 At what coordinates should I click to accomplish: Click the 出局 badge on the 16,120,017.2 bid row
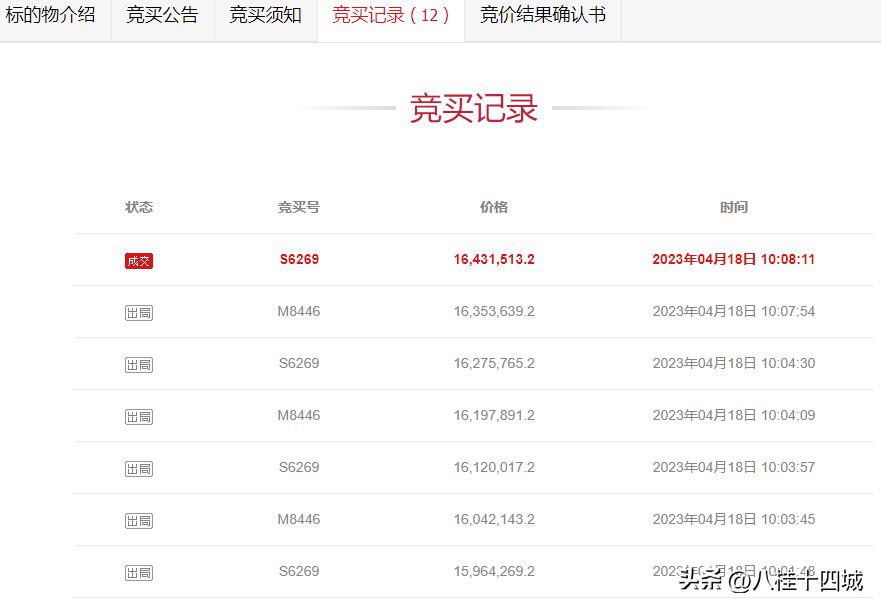pyautogui.click(x=139, y=468)
